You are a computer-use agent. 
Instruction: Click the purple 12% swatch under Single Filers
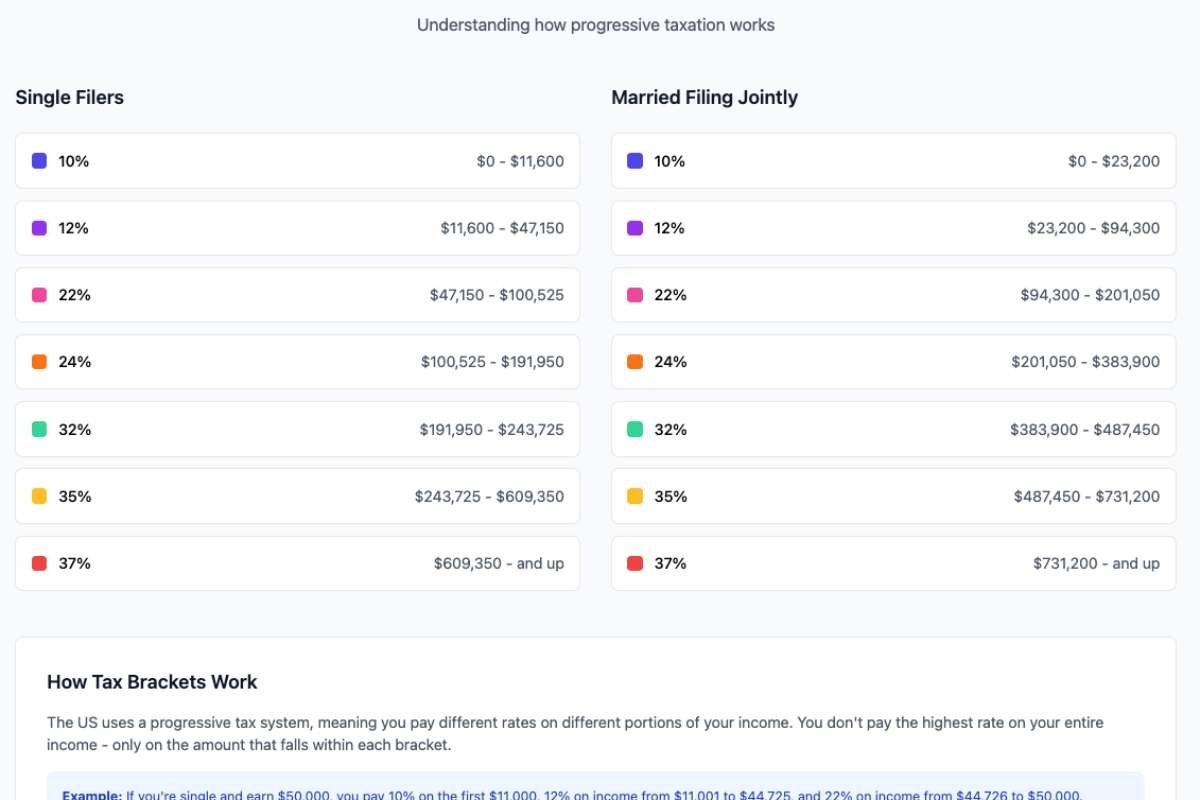(x=39, y=228)
